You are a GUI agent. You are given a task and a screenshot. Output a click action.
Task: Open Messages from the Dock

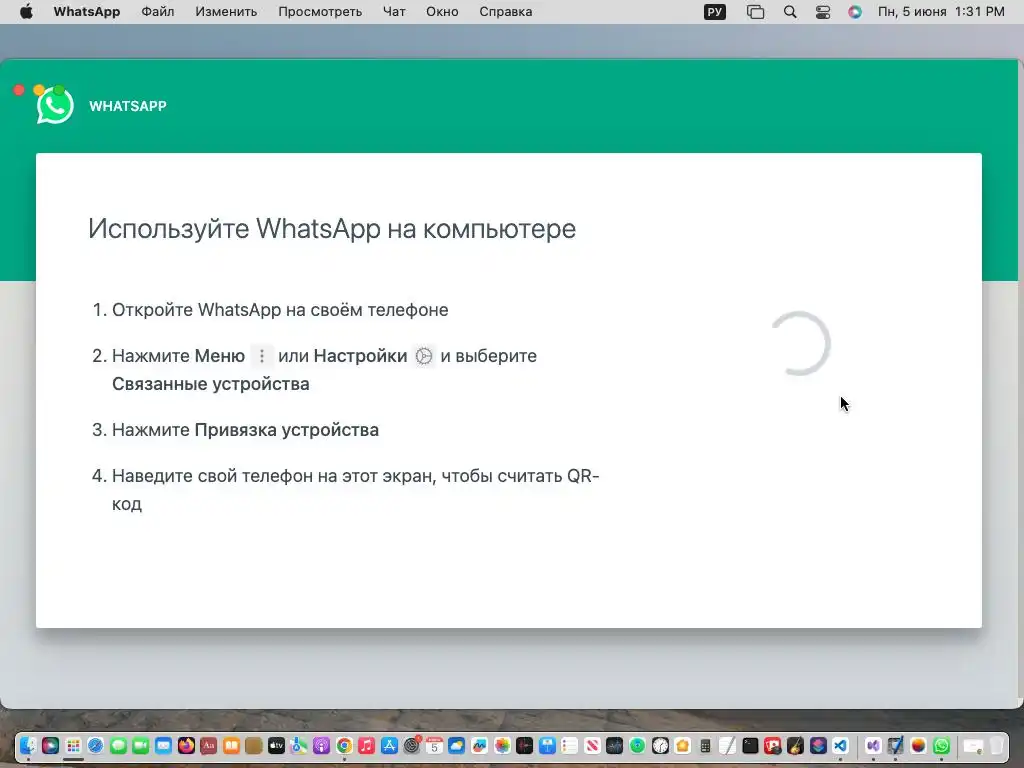[x=118, y=745]
